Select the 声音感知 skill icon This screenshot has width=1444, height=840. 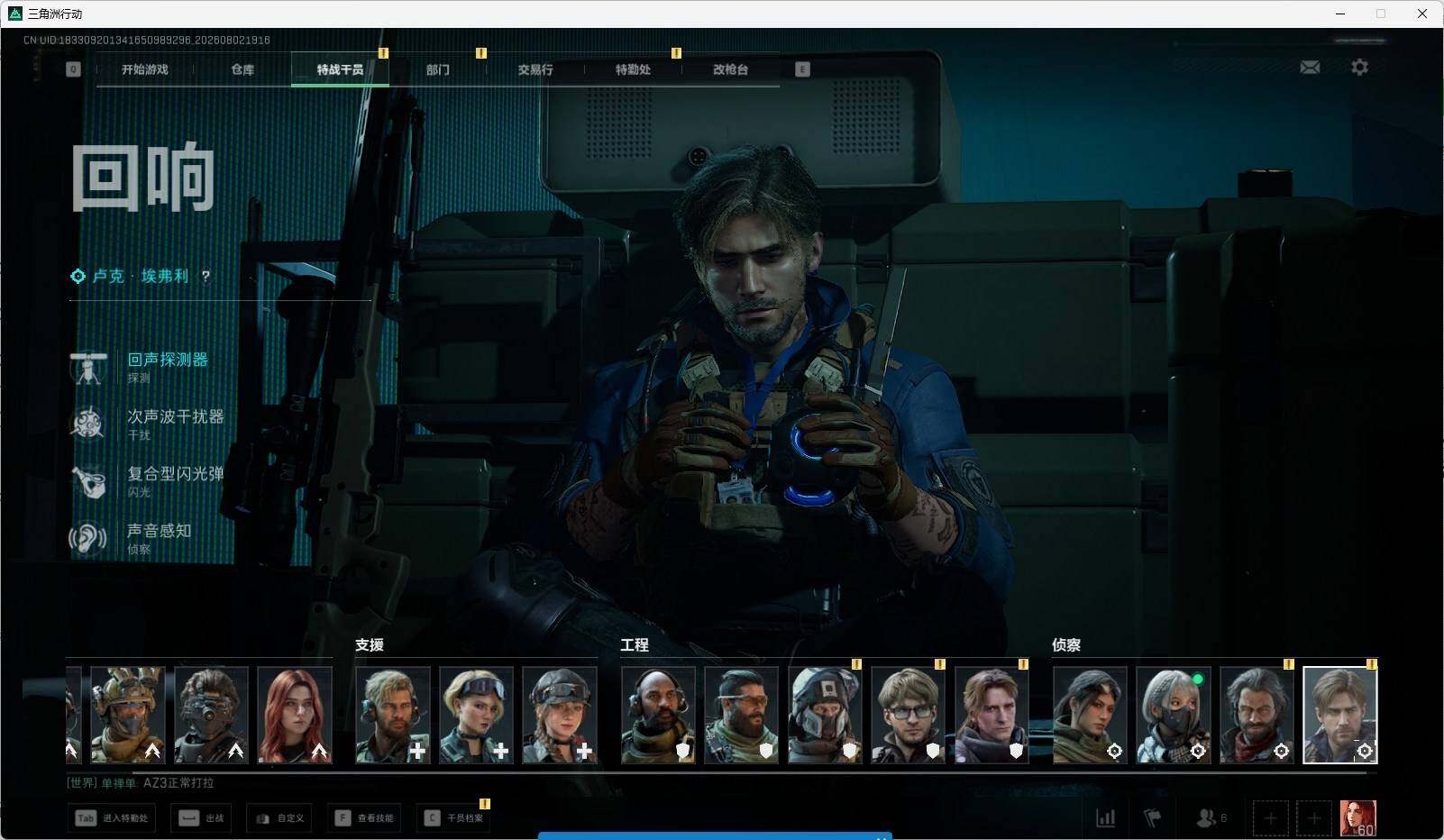(88, 538)
